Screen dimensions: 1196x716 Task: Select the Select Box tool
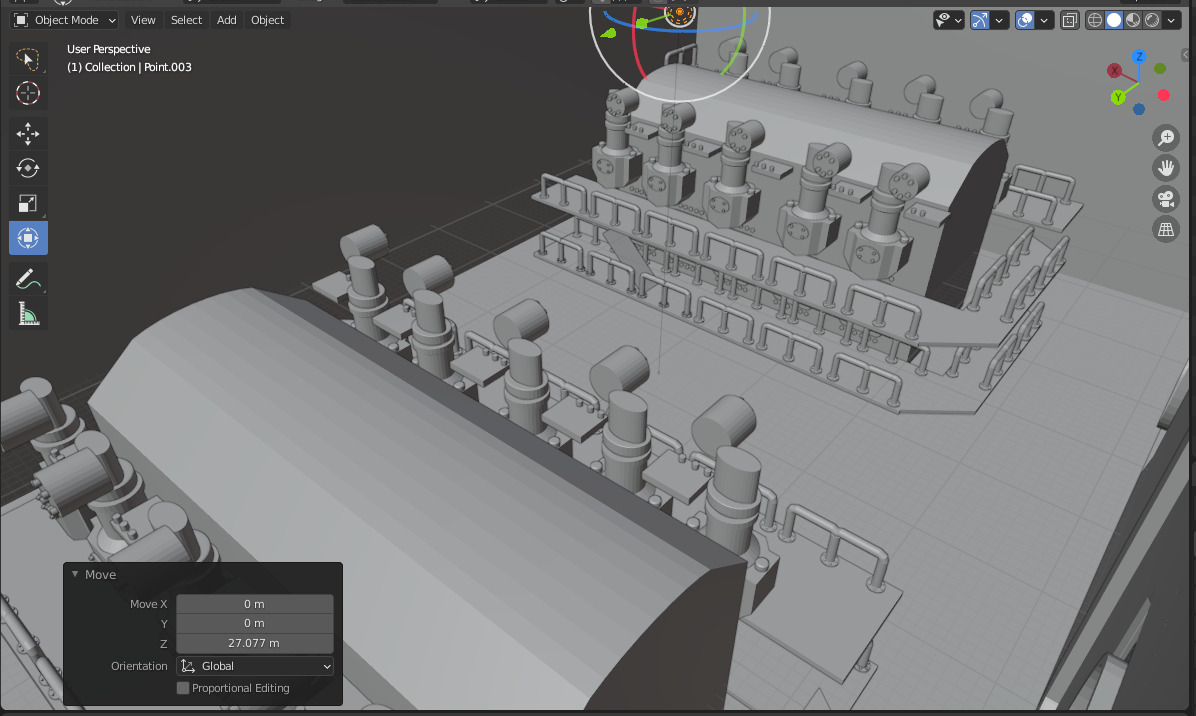(28, 59)
